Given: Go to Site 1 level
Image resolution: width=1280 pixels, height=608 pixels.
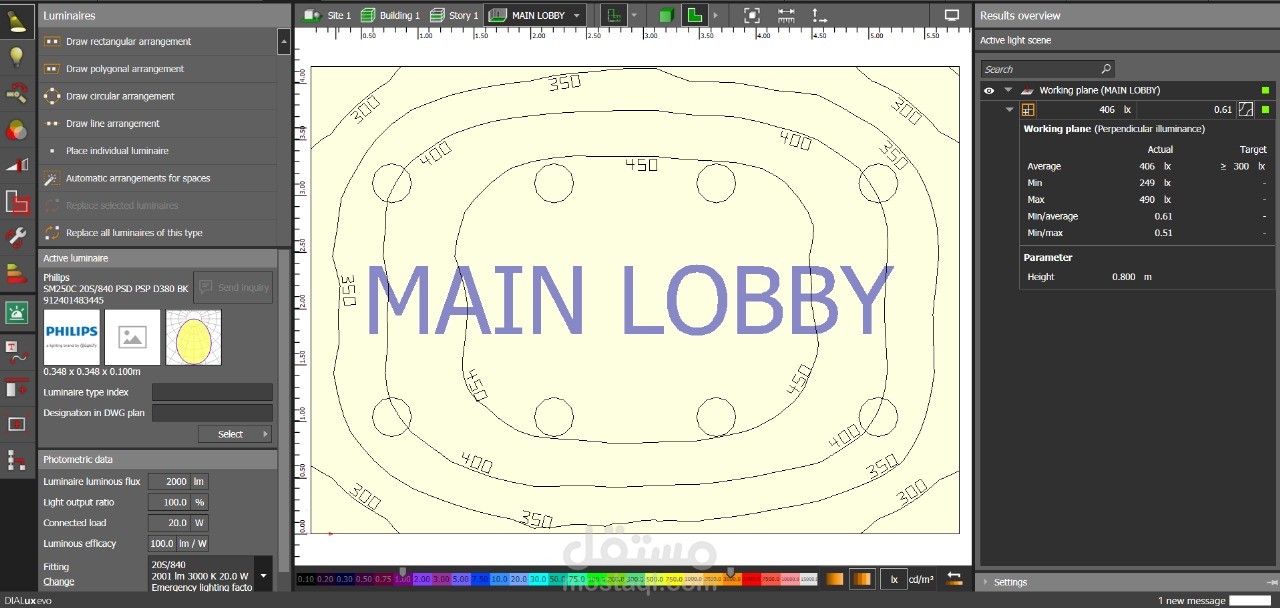Looking at the screenshot, I should pos(328,15).
